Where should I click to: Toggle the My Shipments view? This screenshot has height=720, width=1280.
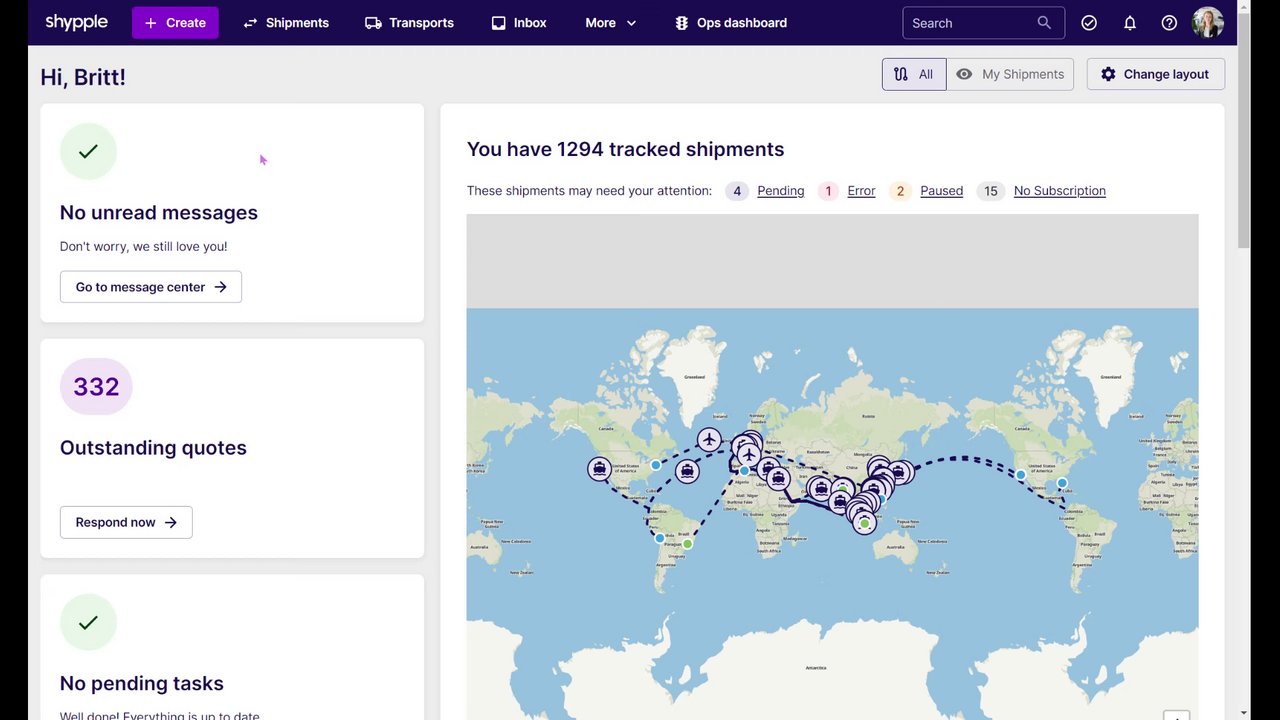pyautogui.click(x=1010, y=74)
